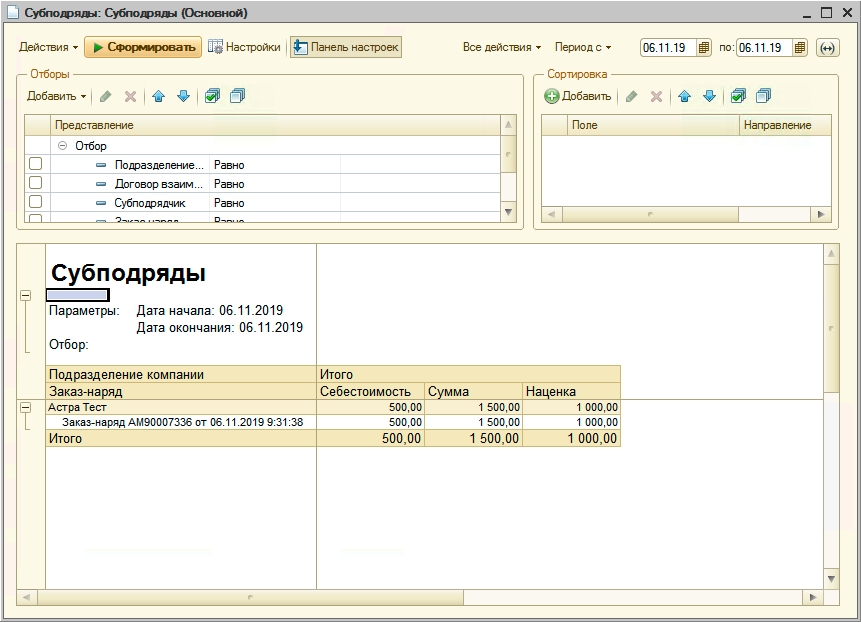Click Итого total row label
Screen dimensions: 861x622
pos(65,439)
